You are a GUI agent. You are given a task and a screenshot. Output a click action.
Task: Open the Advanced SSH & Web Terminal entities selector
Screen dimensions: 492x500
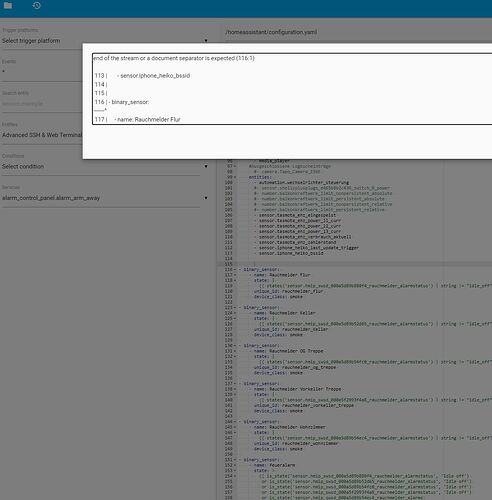coord(42,135)
